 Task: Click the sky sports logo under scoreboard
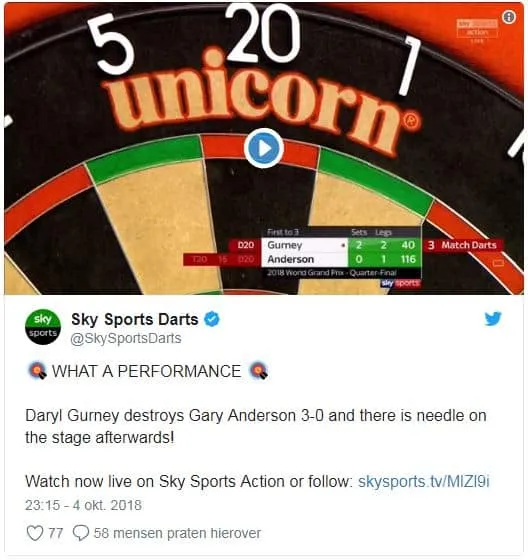pyautogui.click(x=400, y=283)
